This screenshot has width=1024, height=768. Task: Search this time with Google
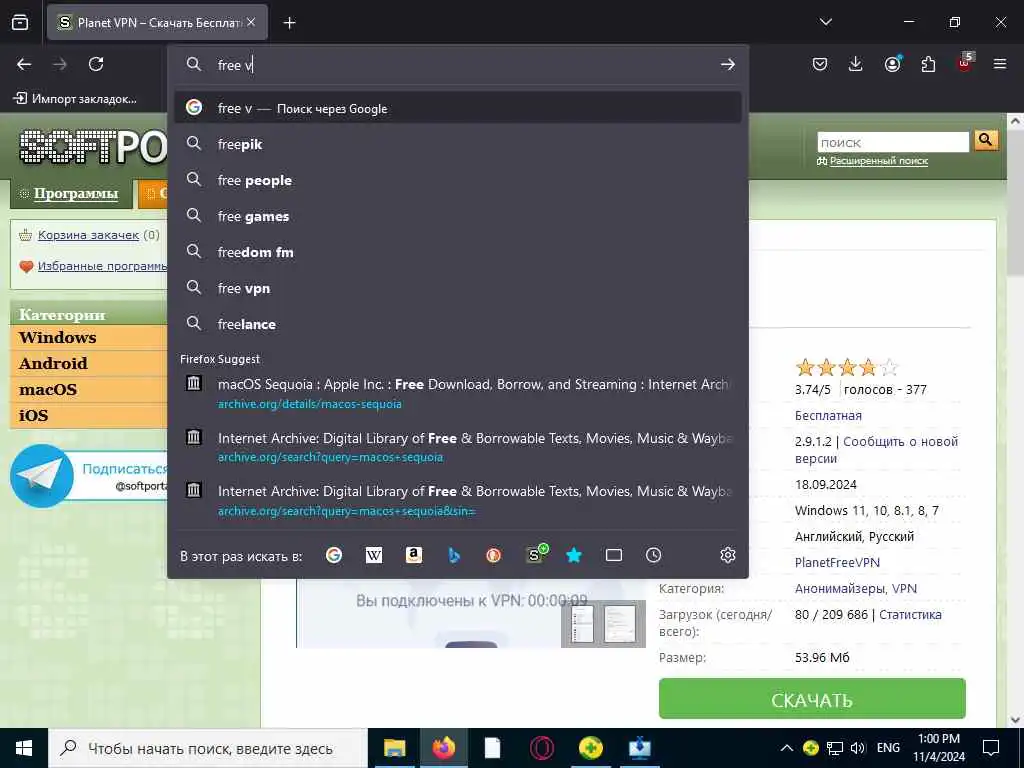click(x=334, y=555)
